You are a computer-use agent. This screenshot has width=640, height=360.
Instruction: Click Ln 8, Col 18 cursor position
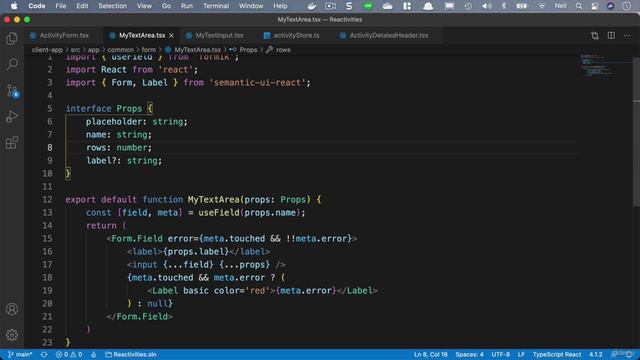click(431, 354)
